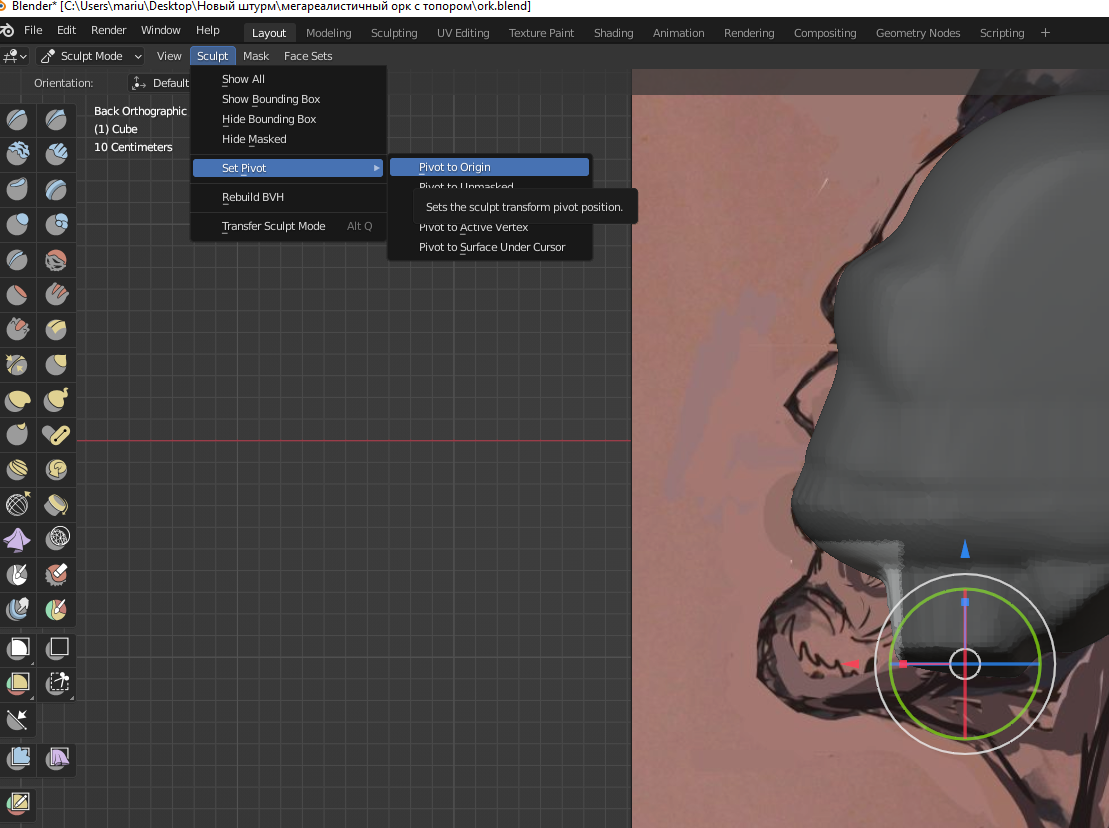This screenshot has width=1109, height=828.
Task: Click the blue Z-axis gizmo arrow
Action: pyautogui.click(x=965, y=548)
